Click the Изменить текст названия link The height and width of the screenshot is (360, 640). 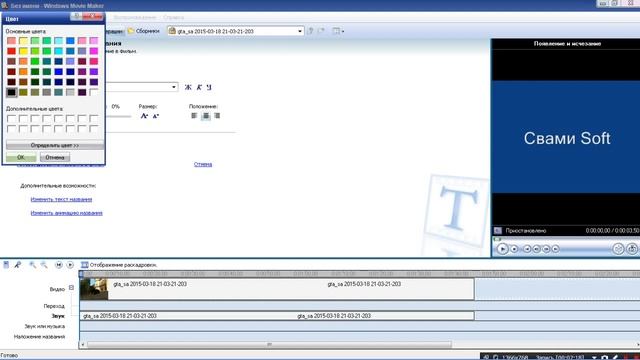(x=61, y=199)
